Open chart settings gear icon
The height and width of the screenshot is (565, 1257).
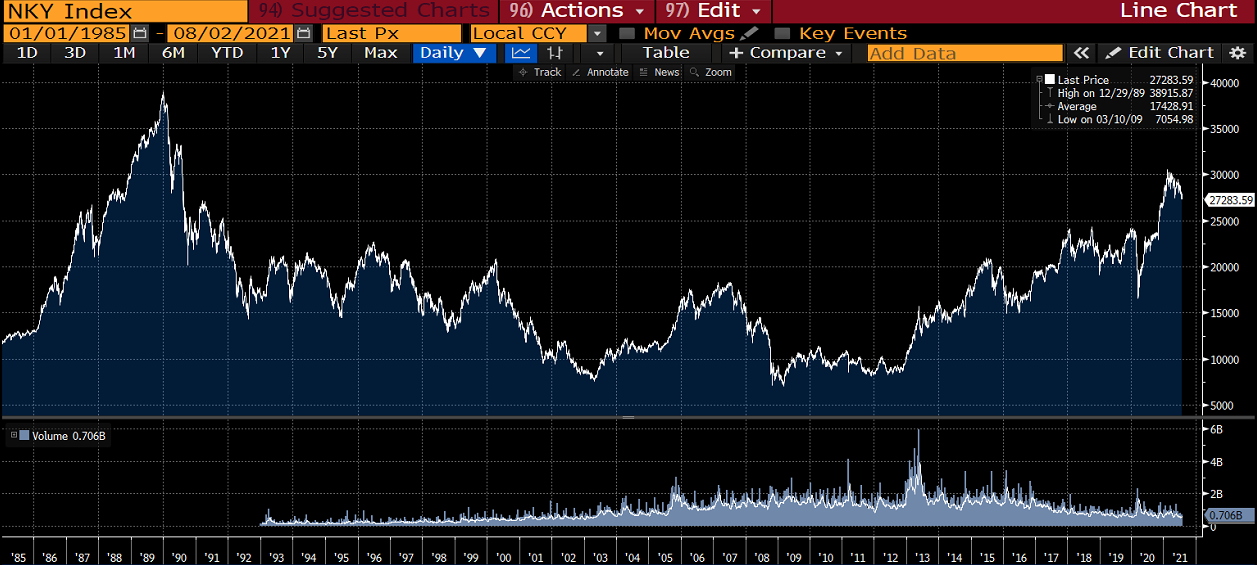[x=1236, y=53]
